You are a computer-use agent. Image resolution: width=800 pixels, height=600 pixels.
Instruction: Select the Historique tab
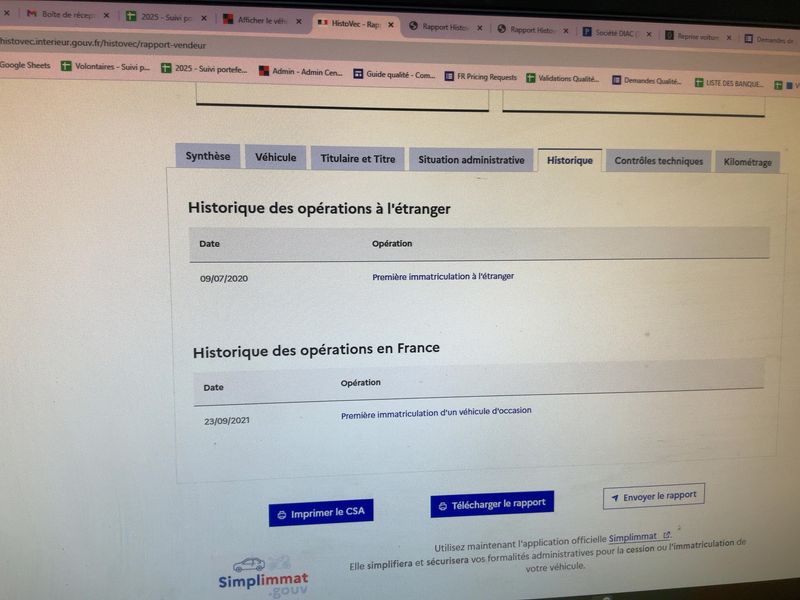569,160
